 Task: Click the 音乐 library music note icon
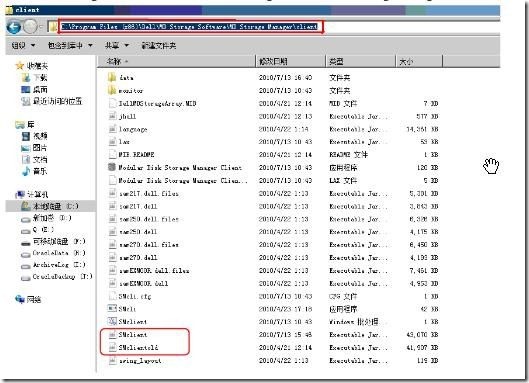[26, 171]
